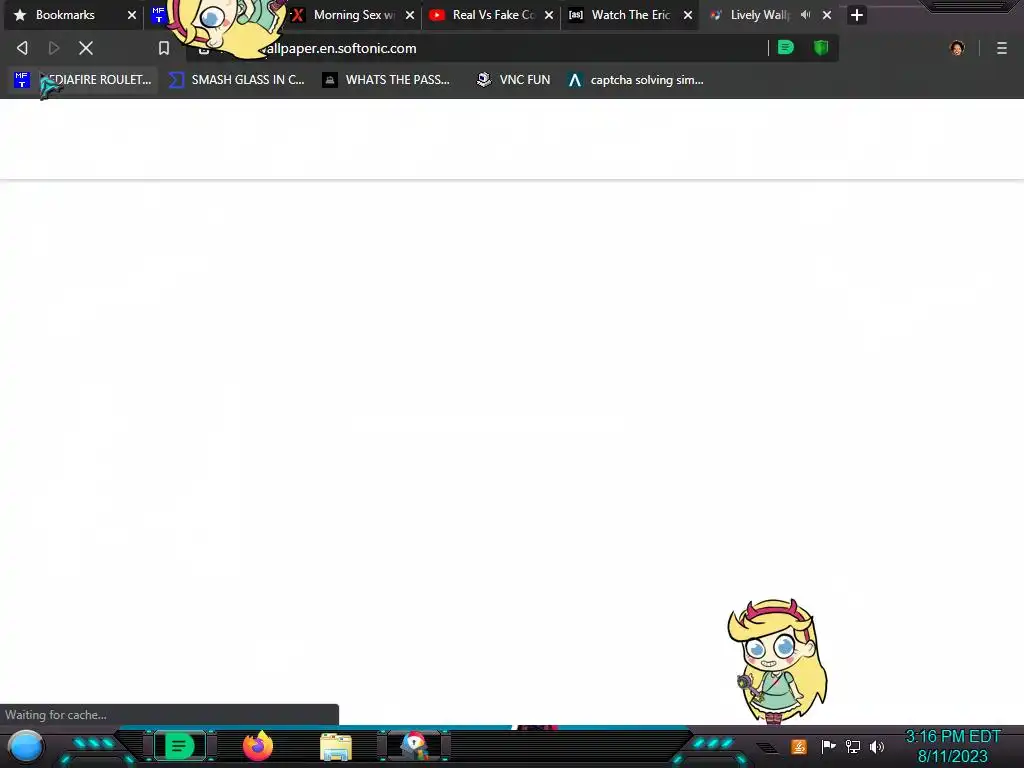Viewport: 1024px width, 768px height.
Task: Close the Real Vs Fake Co tab
Action: coord(549,15)
